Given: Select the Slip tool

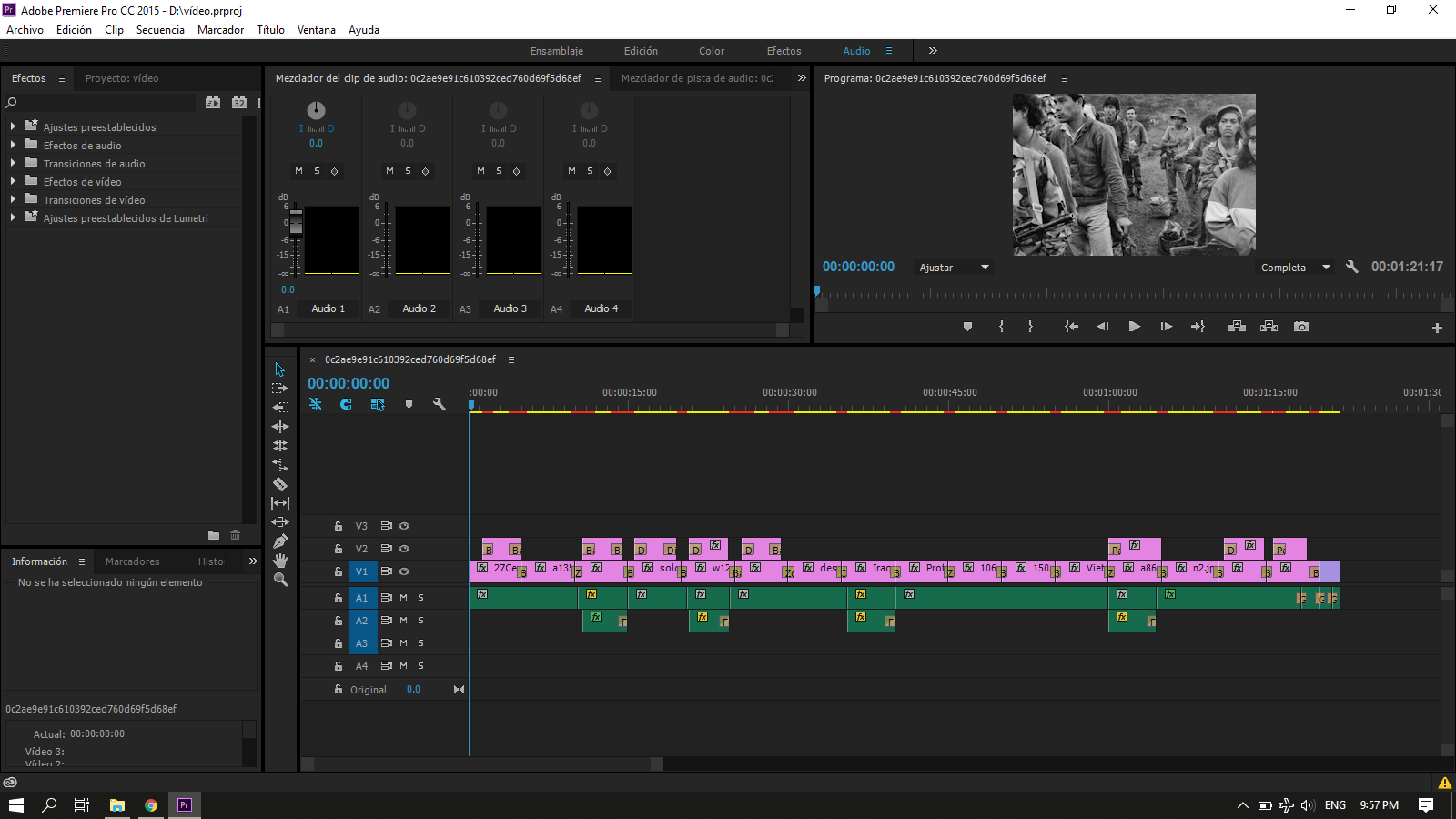Looking at the screenshot, I should tap(280, 503).
